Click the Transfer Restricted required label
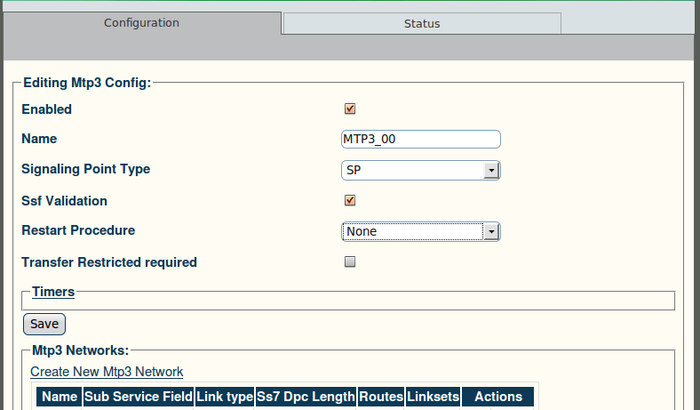 [x=109, y=262]
